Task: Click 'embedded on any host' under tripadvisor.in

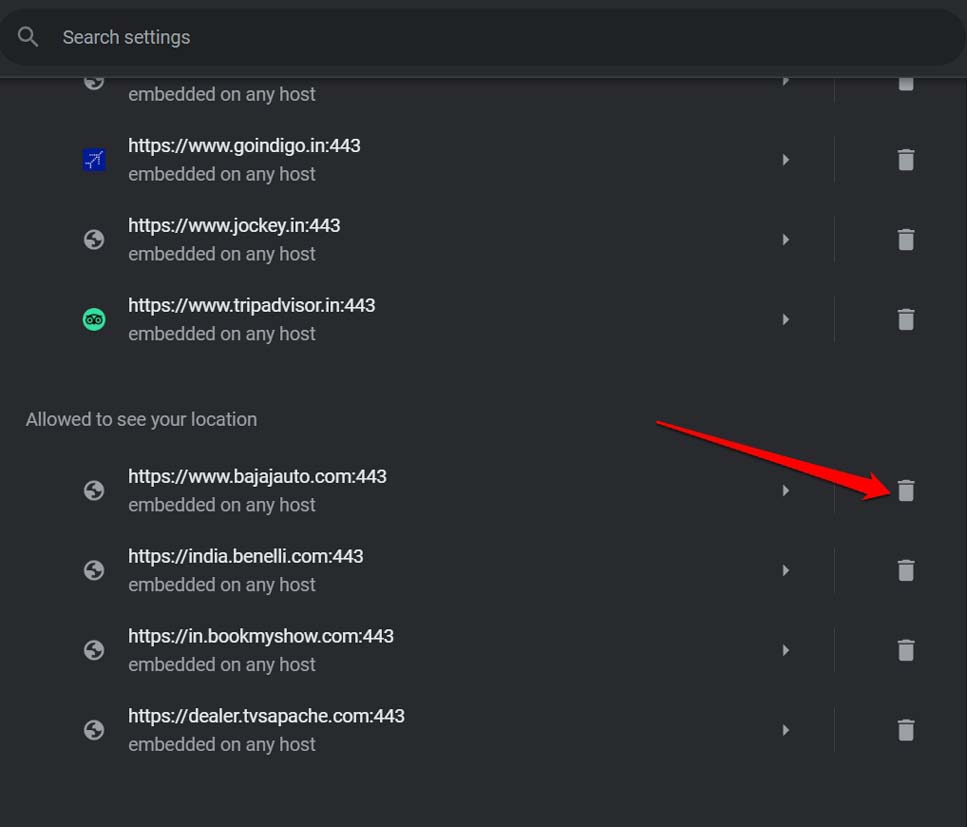Action: click(x=222, y=334)
